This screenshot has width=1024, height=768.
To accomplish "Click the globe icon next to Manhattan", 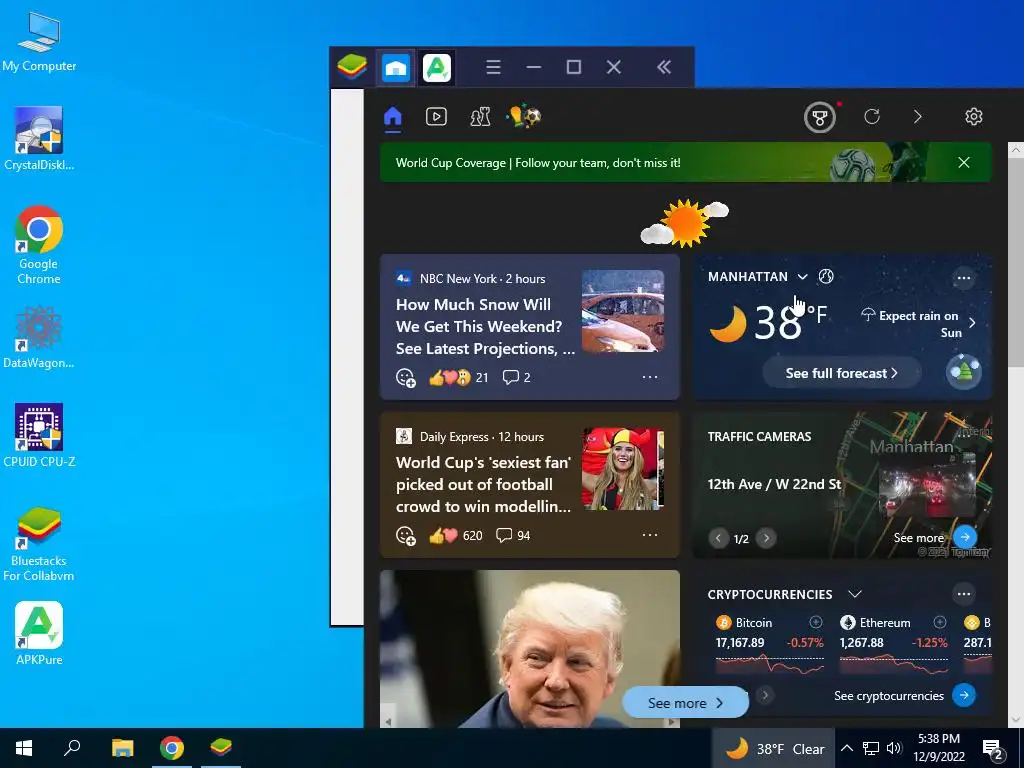I will pyautogui.click(x=826, y=276).
